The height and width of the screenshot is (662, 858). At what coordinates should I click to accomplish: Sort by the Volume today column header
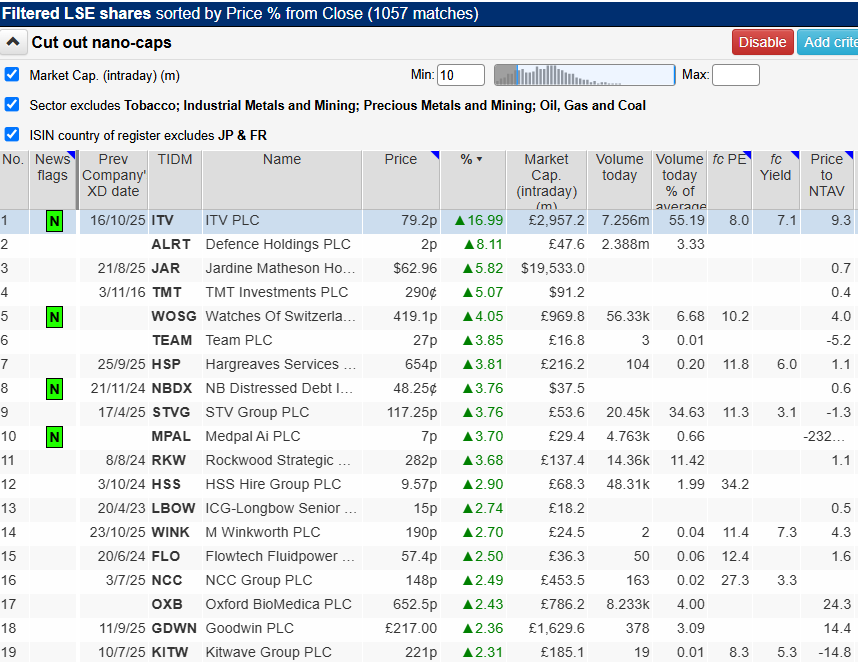coord(619,180)
